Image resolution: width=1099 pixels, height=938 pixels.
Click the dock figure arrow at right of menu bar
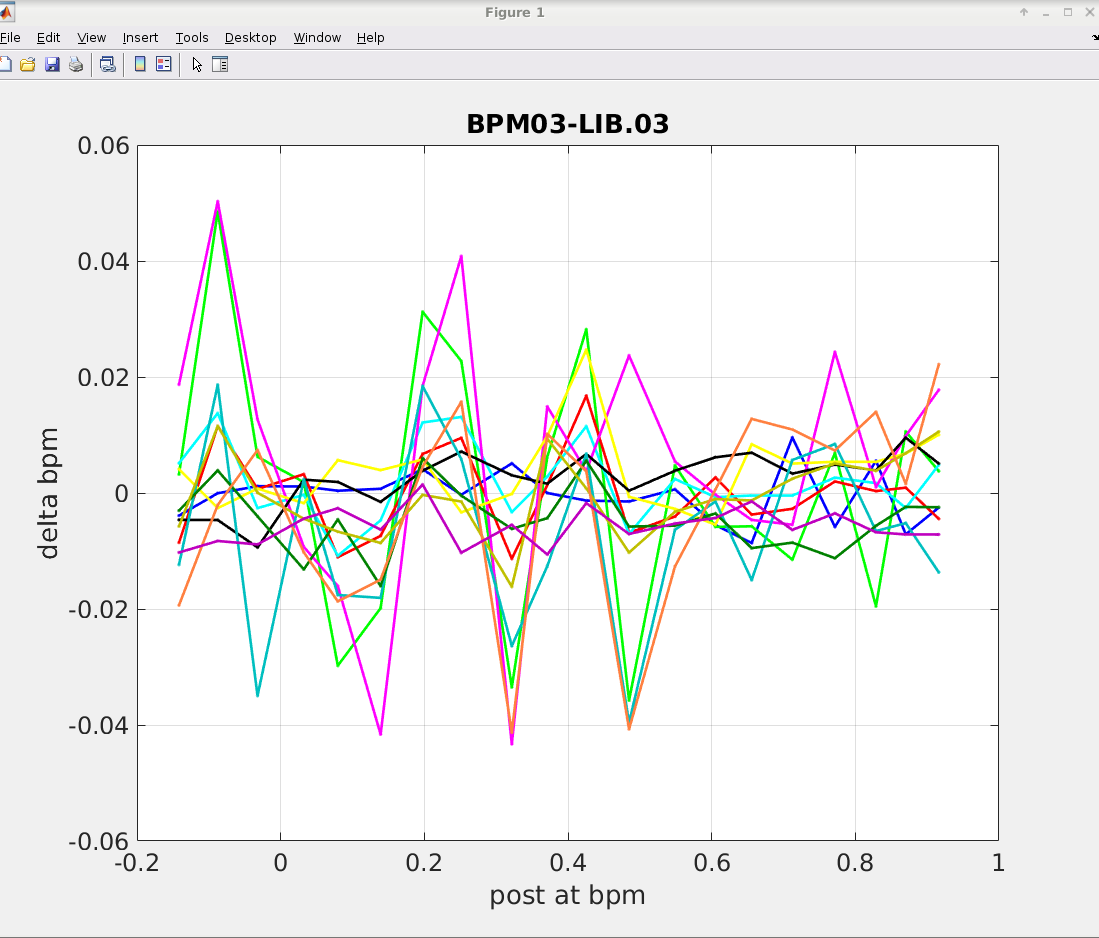click(x=1094, y=38)
